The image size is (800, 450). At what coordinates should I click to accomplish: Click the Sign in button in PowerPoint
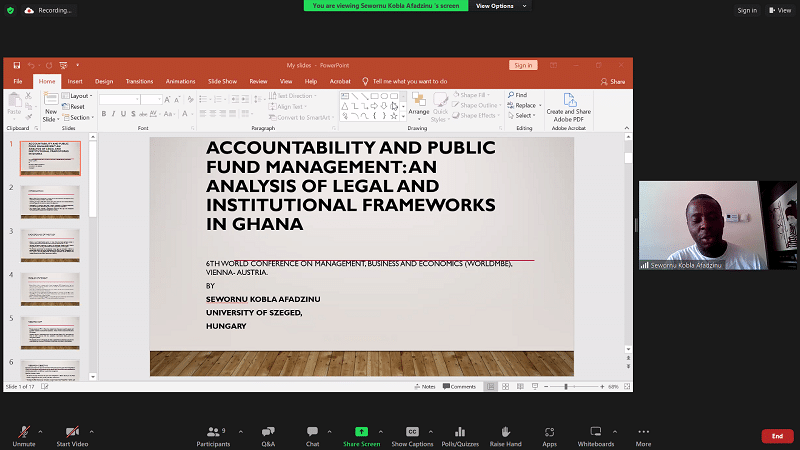pos(522,65)
